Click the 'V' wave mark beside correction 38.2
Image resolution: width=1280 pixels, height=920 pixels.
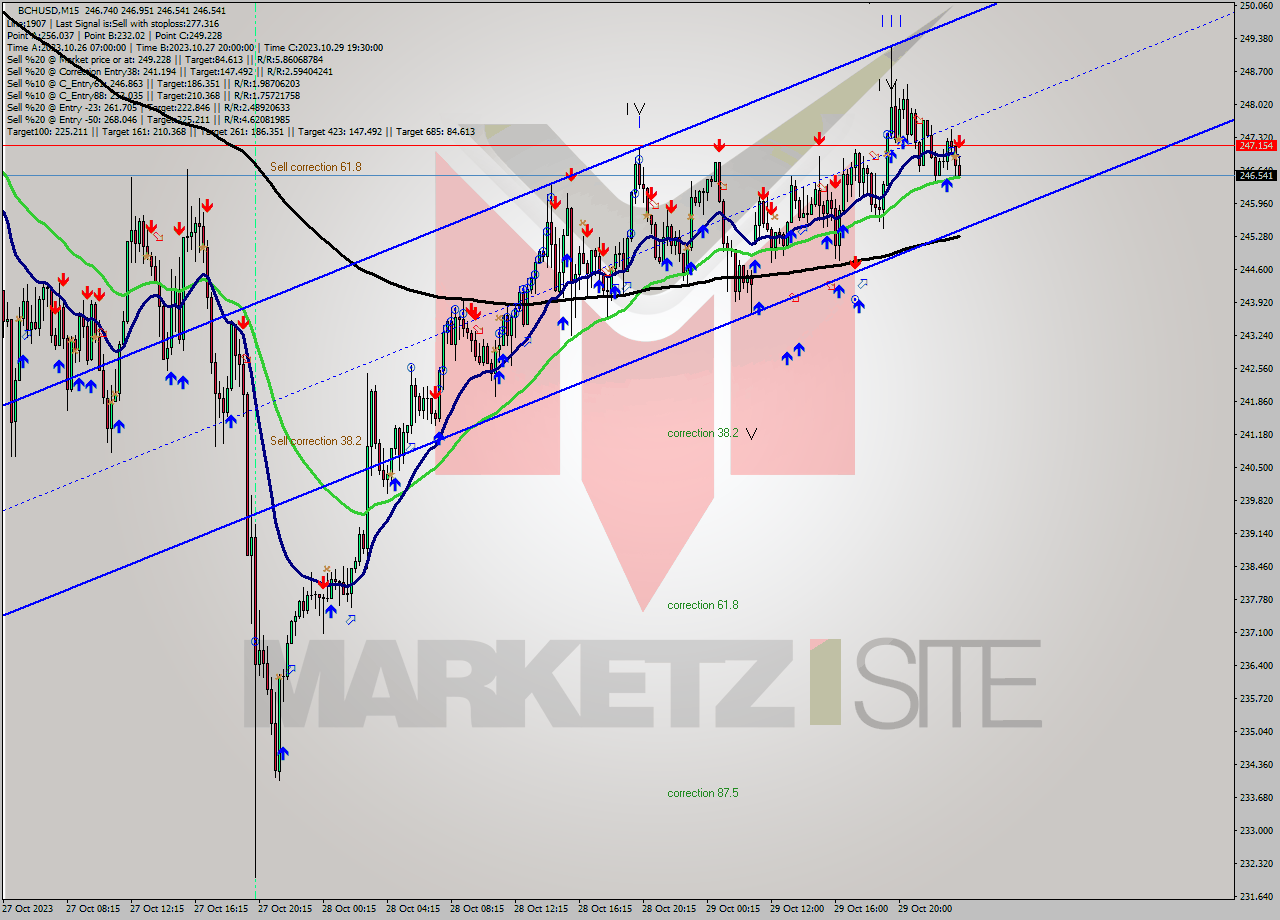[x=751, y=433]
